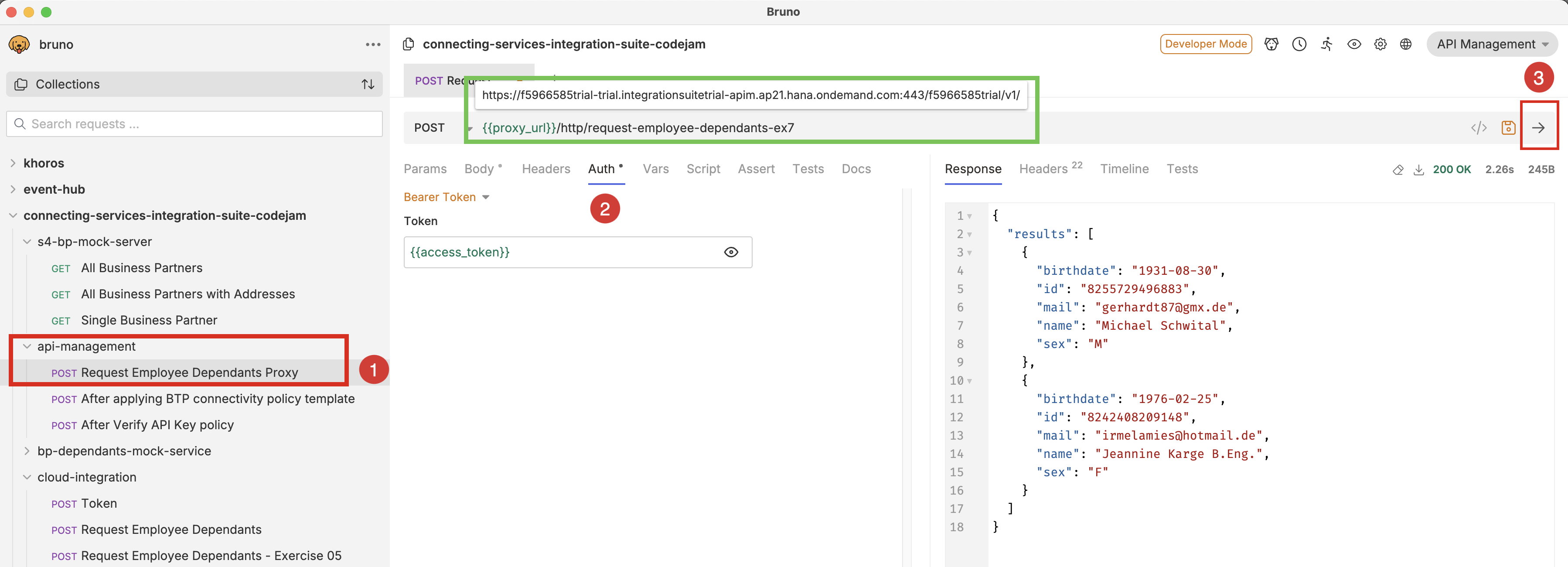Open the Bearer Token auth mode dropdown
Viewport: 1568px width, 567px height.
tap(446, 197)
